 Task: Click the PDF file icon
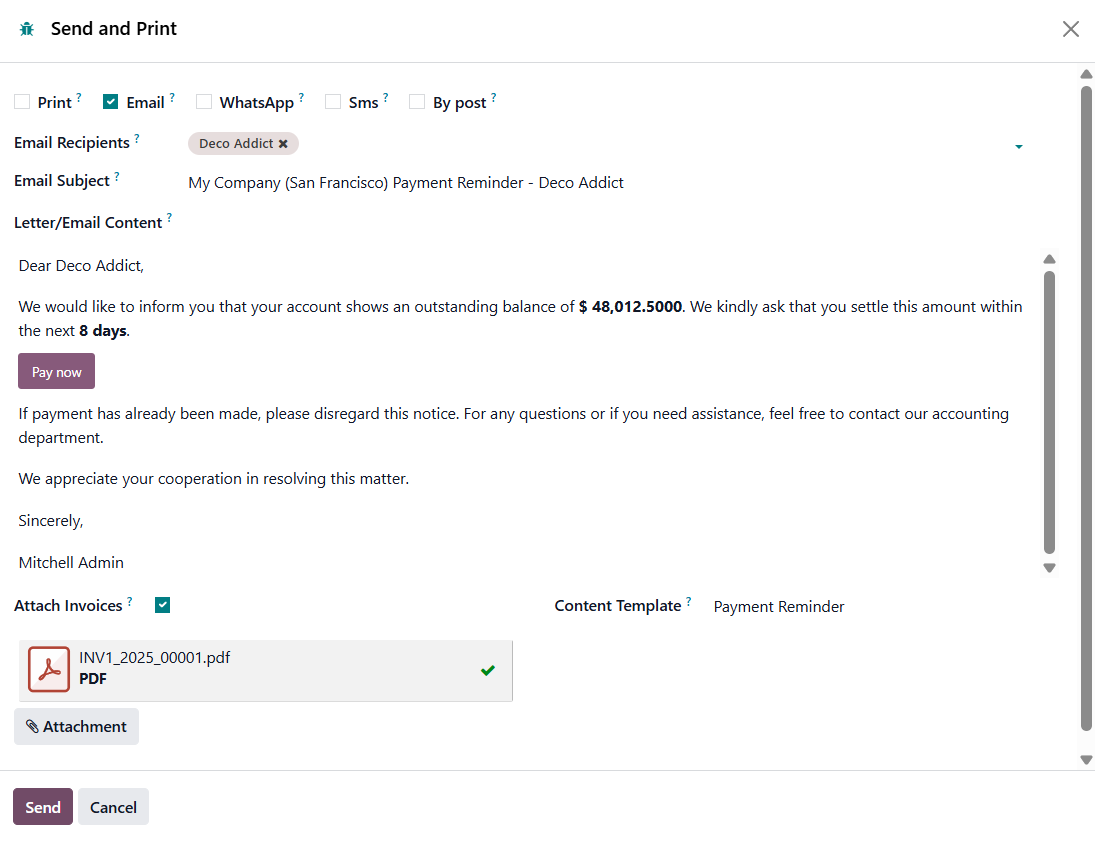point(49,669)
